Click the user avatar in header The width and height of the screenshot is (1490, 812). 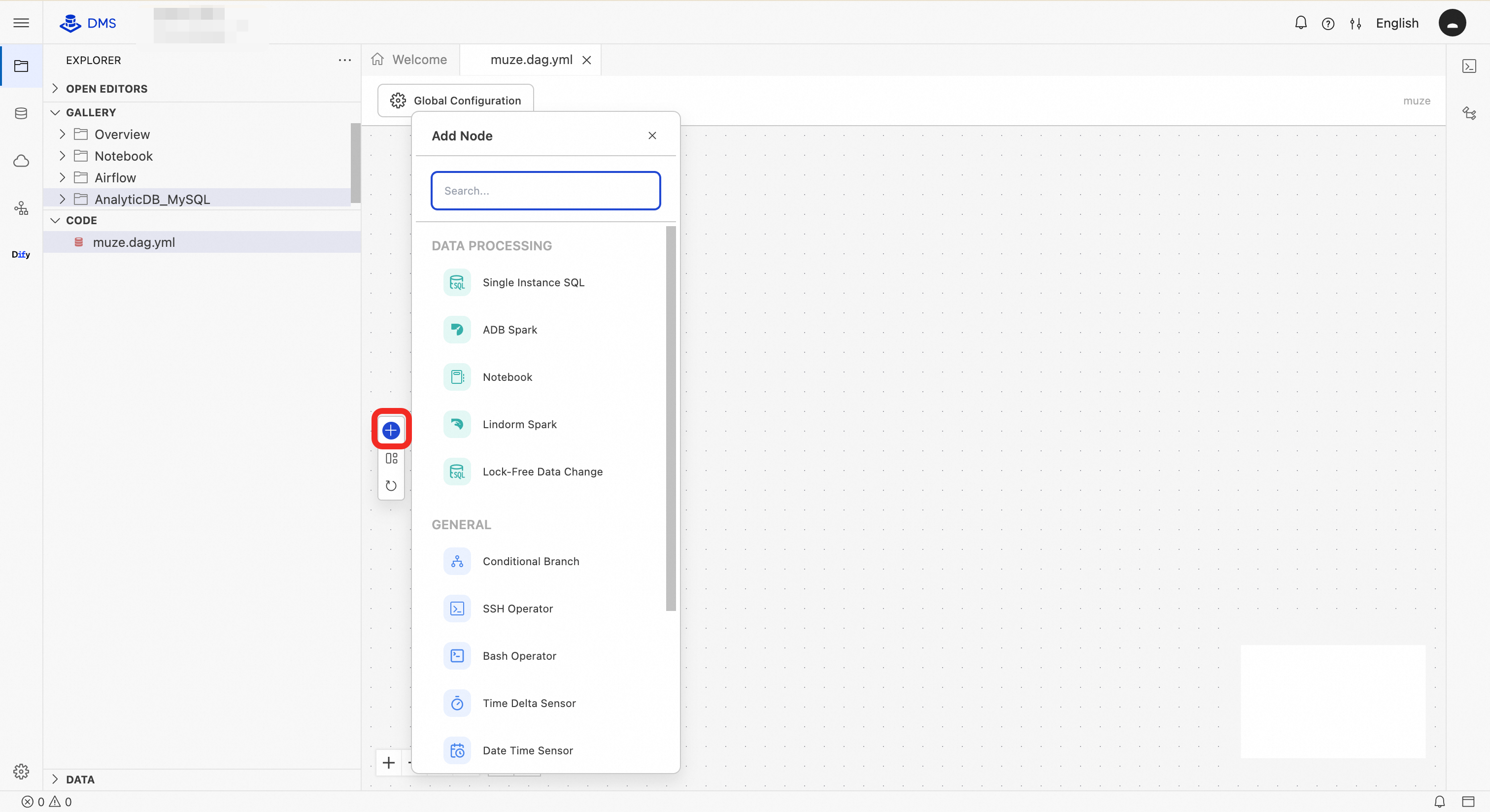1452,23
